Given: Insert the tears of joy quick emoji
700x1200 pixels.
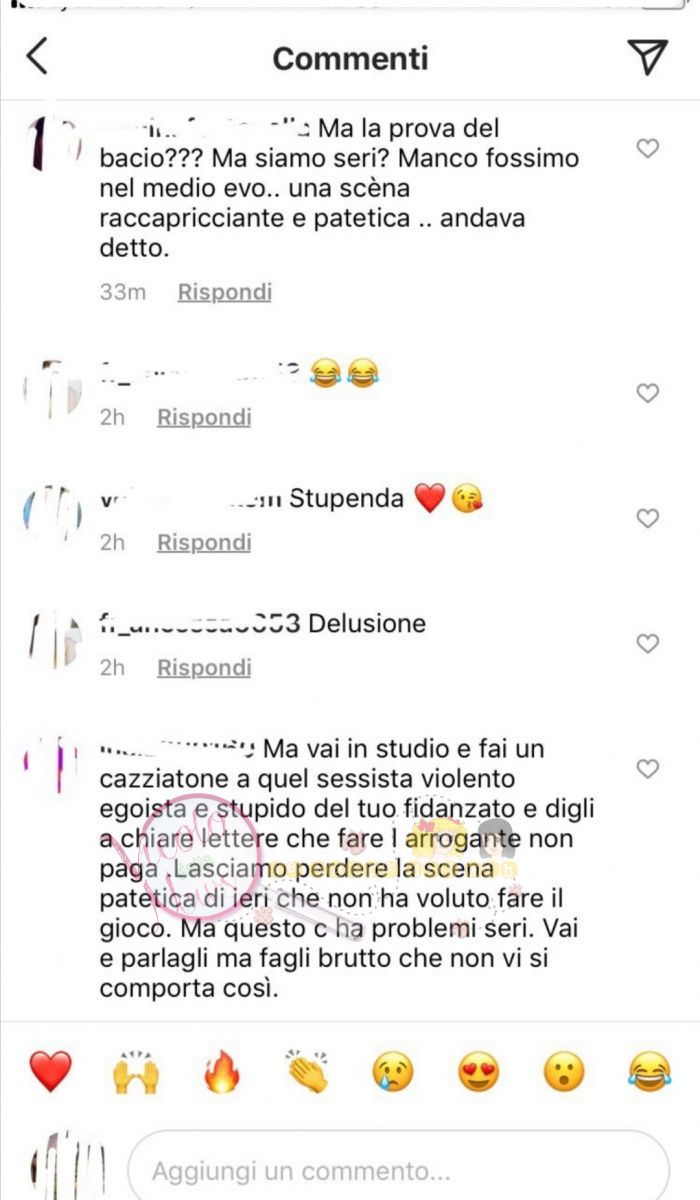Looking at the screenshot, I should pyautogui.click(x=650, y=1072).
